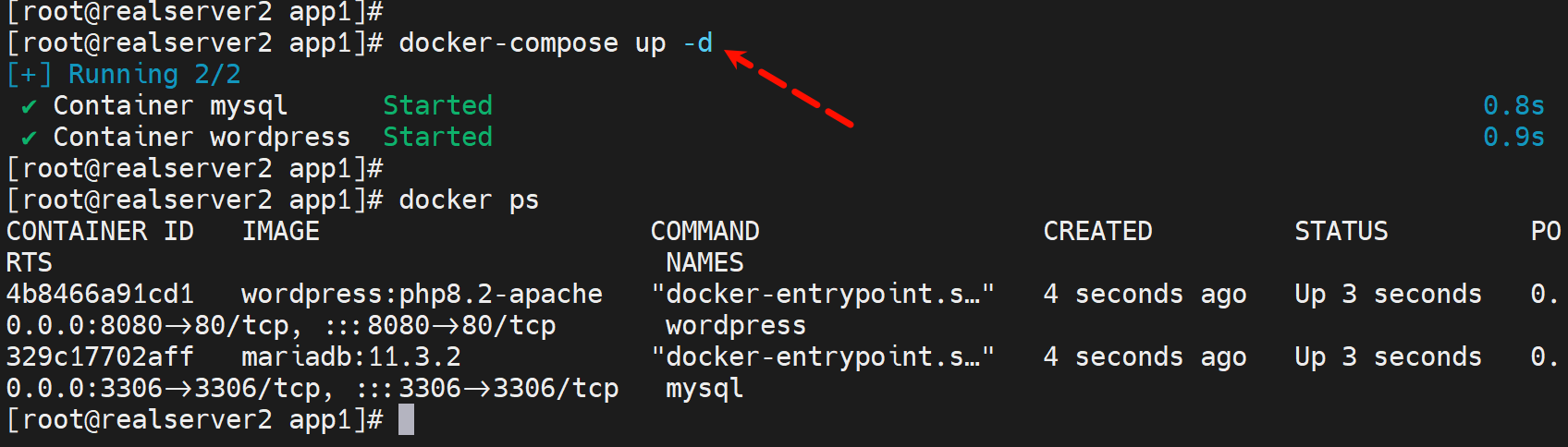This screenshot has width=1568, height=447.
Task: Click the STATUS column header
Action: [1341, 231]
